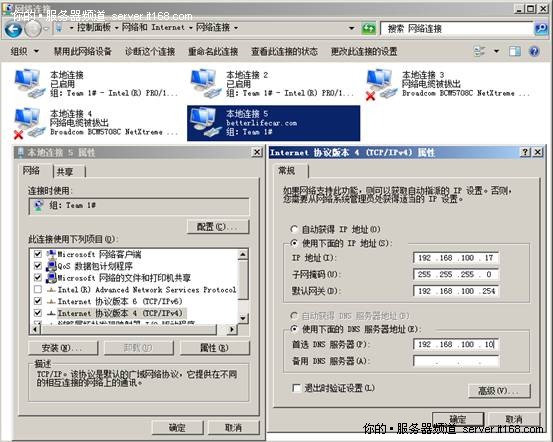The image size is (553, 442).
Task: Select 使用下面的 DNS 服务器地址 radio button
Action: click(x=294, y=329)
